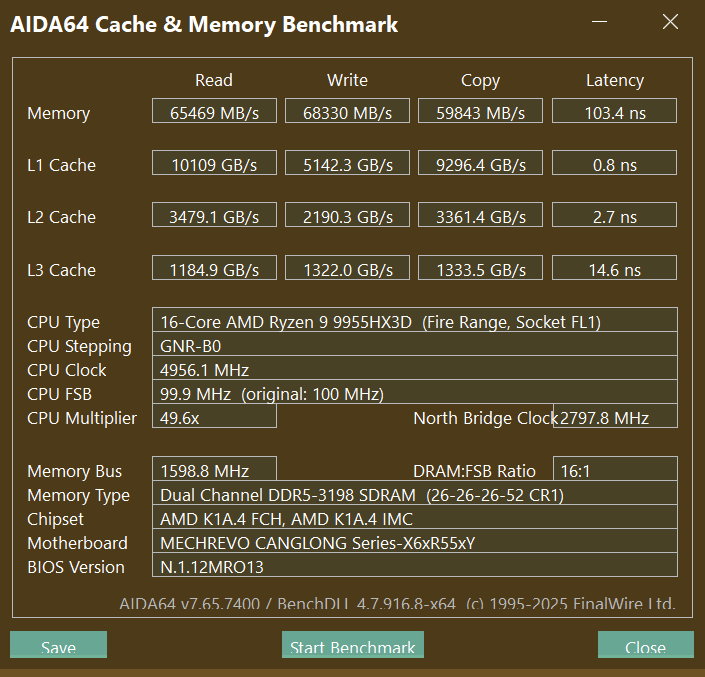
Task: Click the Memory Type label
Action: click(78, 495)
